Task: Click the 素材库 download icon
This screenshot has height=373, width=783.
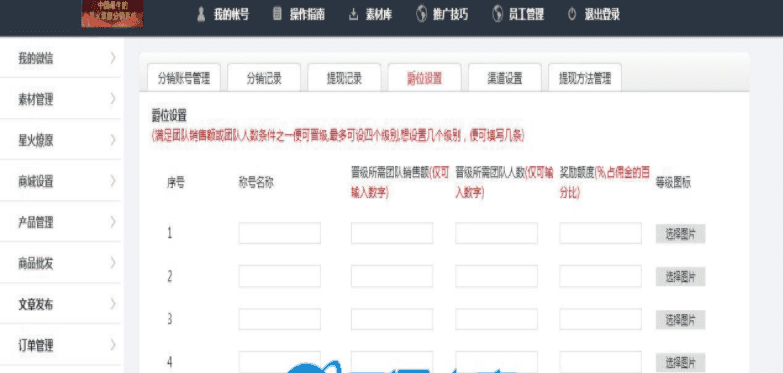Action: (354, 14)
